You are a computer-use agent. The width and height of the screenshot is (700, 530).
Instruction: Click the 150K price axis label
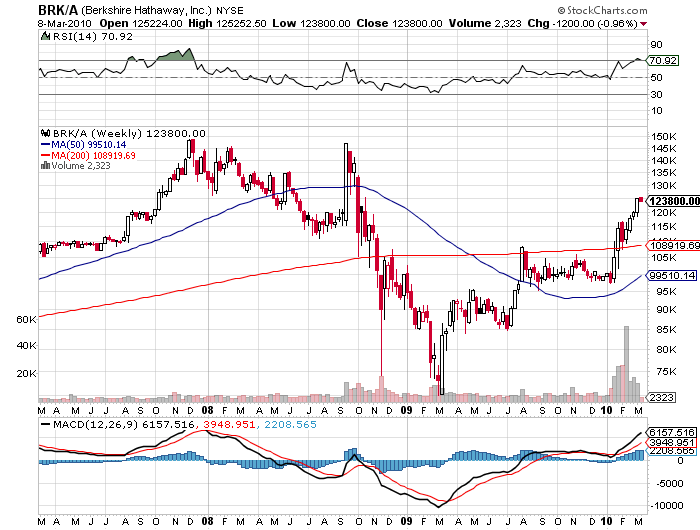click(x=666, y=137)
